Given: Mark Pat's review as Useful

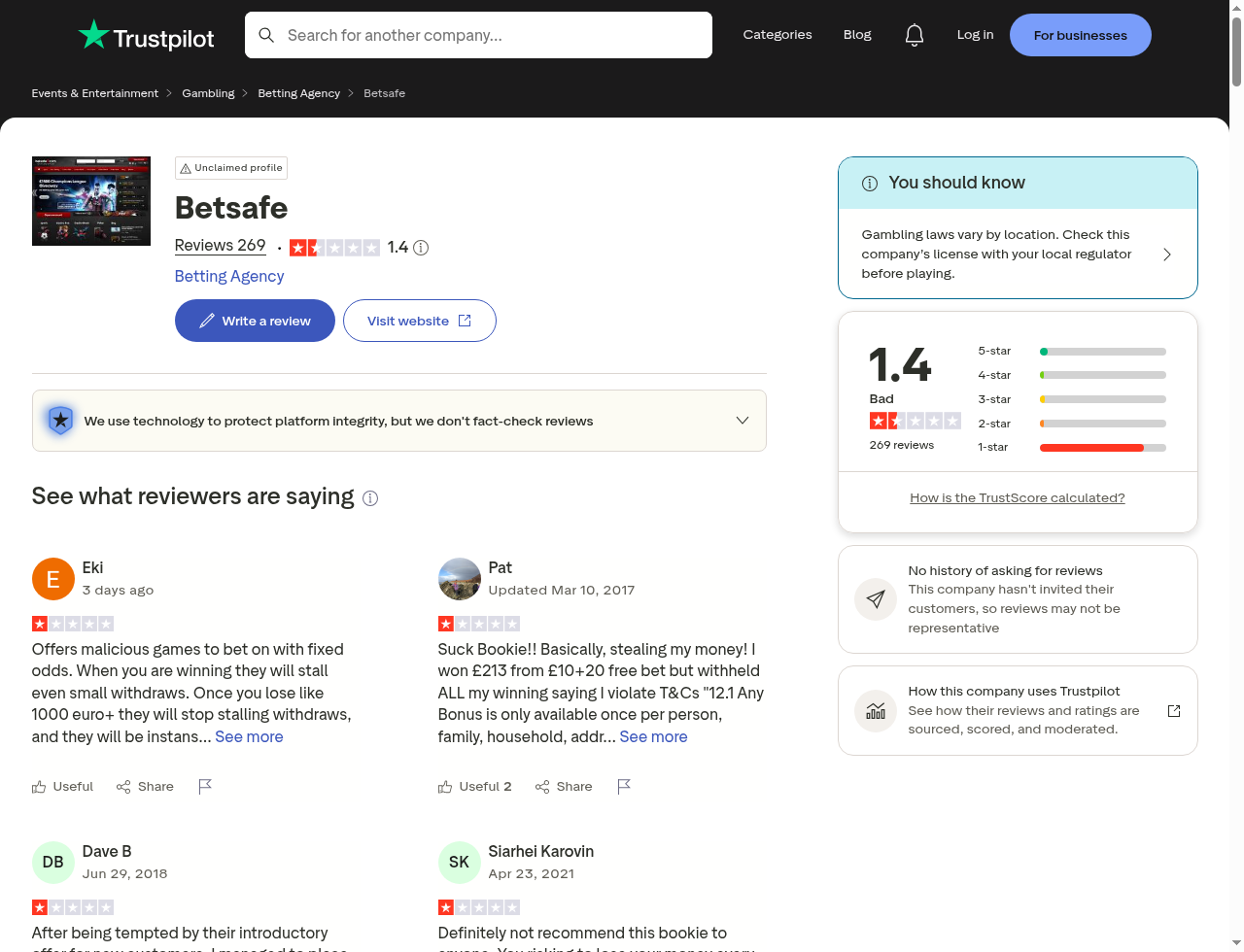Looking at the screenshot, I should point(475,786).
